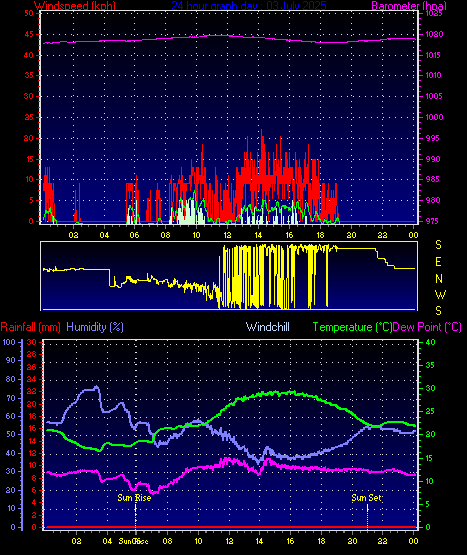Screen dimensions: 467x555
Task: Click the sunset vertical marker line
Action: click(368, 516)
